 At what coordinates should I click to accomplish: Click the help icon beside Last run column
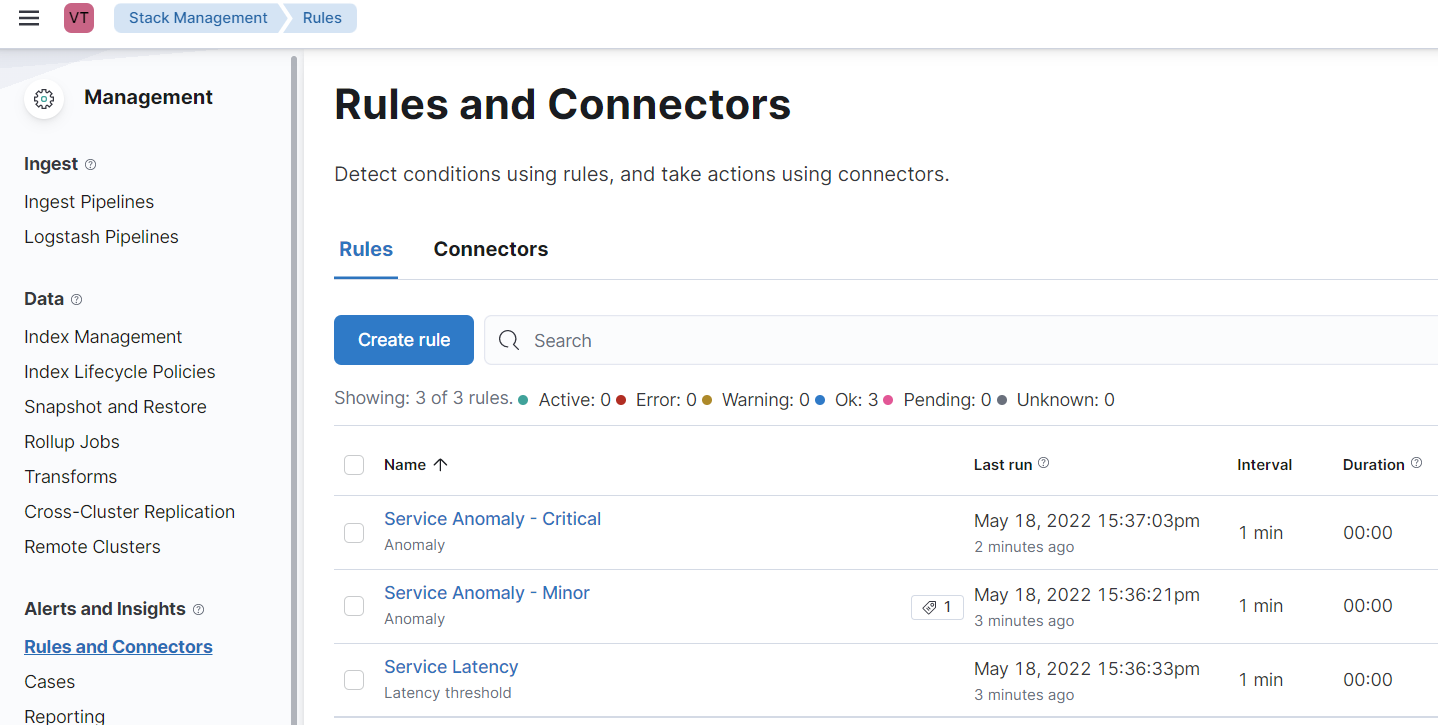(x=1043, y=462)
